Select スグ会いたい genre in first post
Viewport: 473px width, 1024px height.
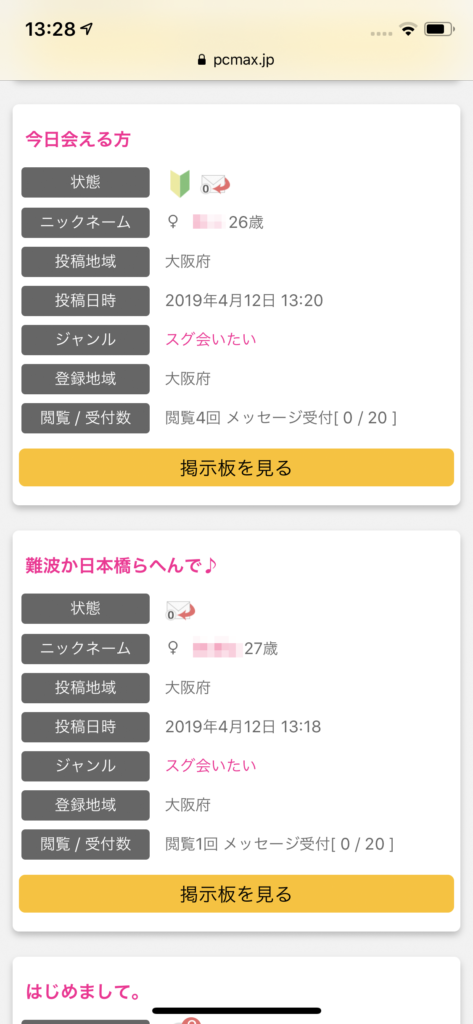point(211,339)
